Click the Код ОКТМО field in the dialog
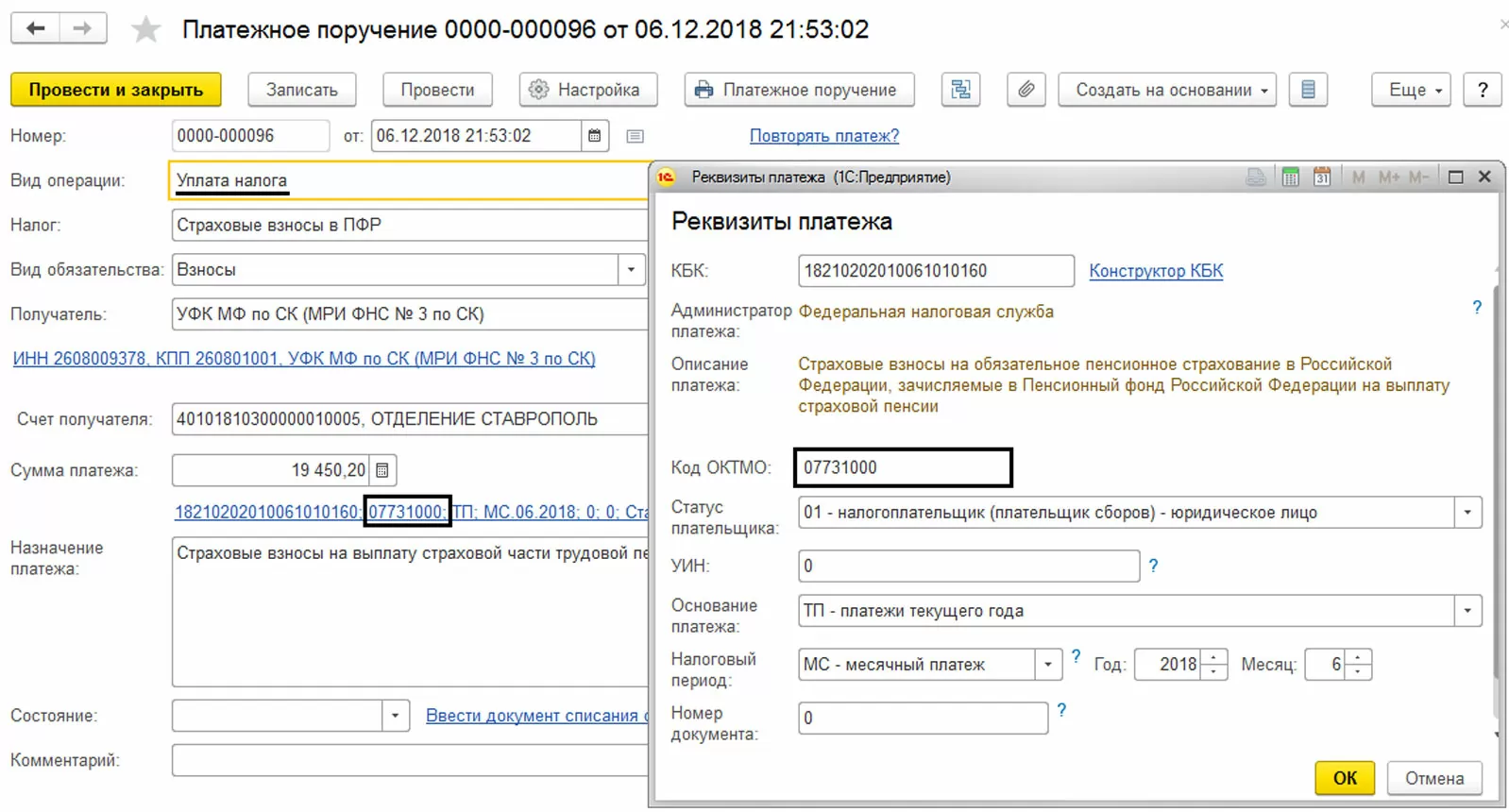Viewport: 1509px width, 812px height. click(904, 467)
